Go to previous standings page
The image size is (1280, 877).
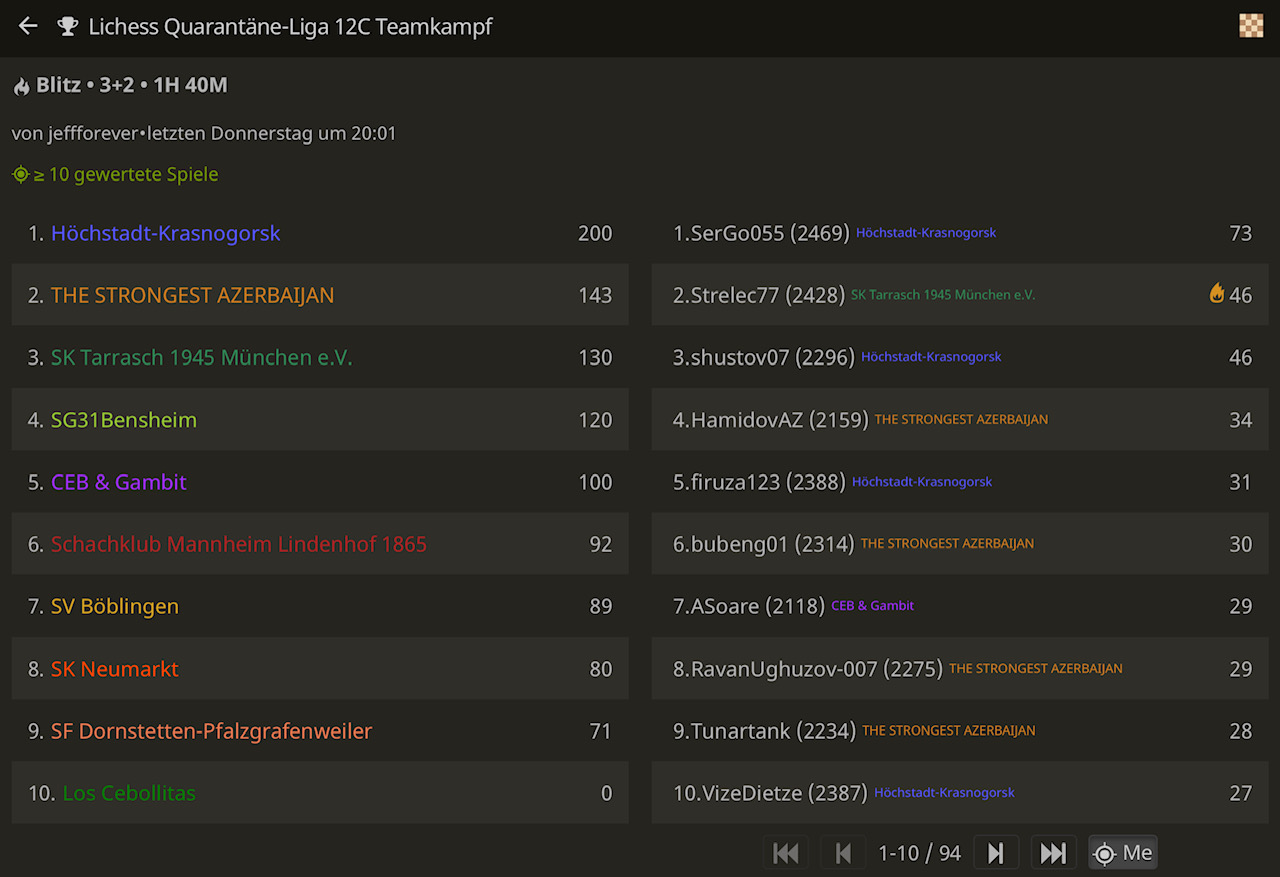[843, 853]
